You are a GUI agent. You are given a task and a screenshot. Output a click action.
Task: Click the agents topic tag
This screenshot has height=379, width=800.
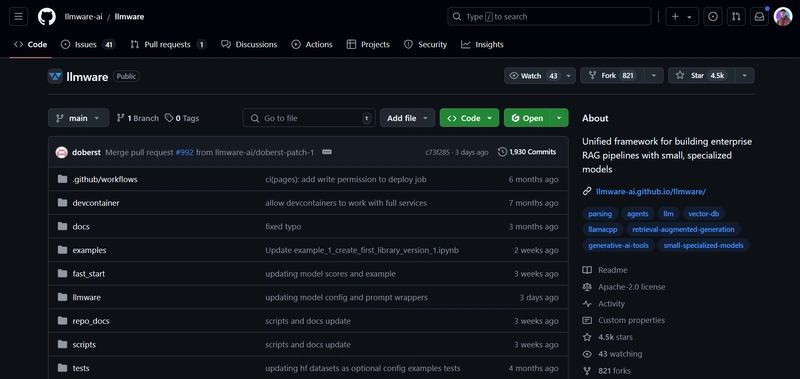[638, 214]
